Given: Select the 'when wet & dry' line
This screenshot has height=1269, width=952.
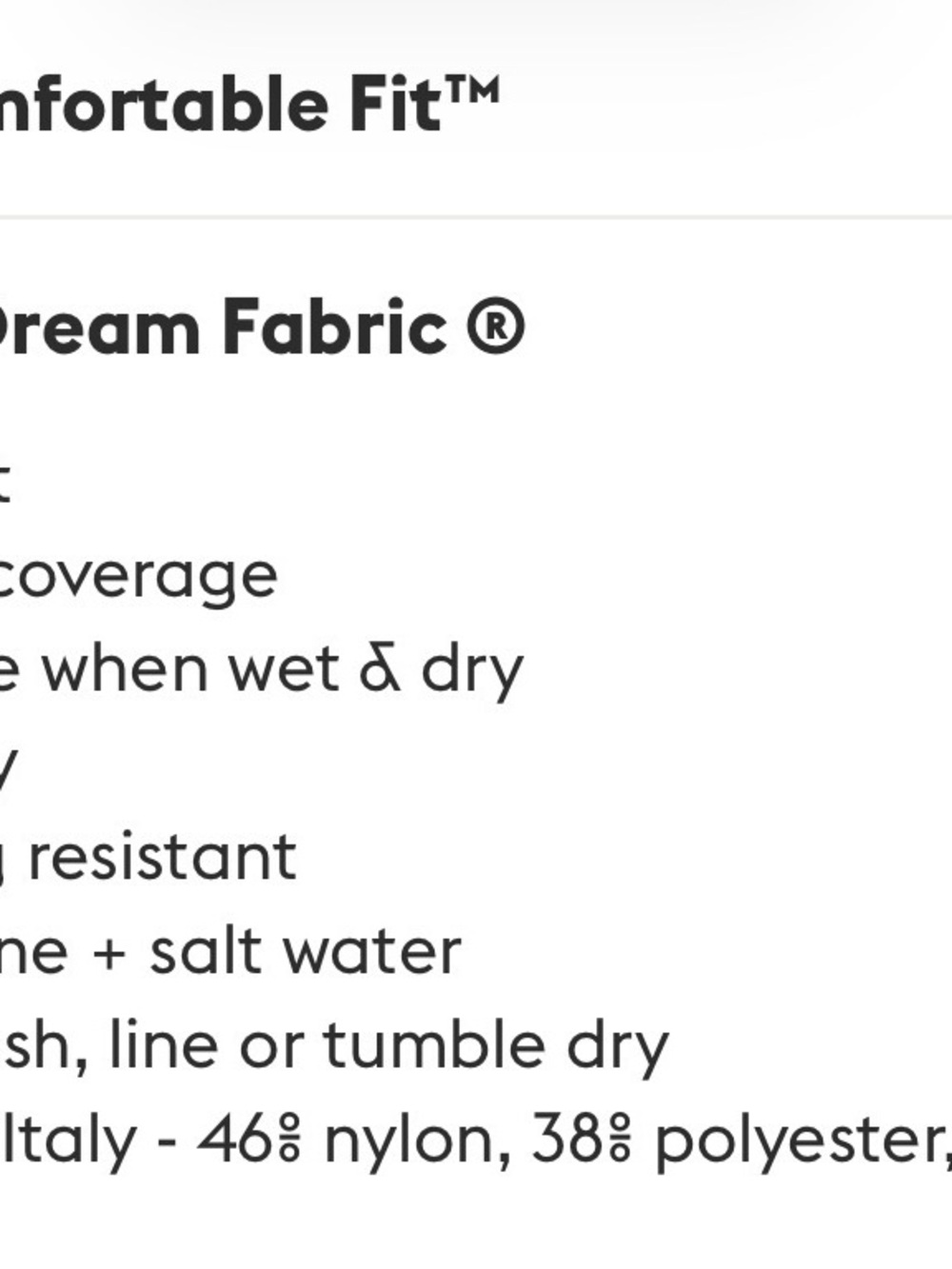Looking at the screenshot, I should [x=262, y=672].
